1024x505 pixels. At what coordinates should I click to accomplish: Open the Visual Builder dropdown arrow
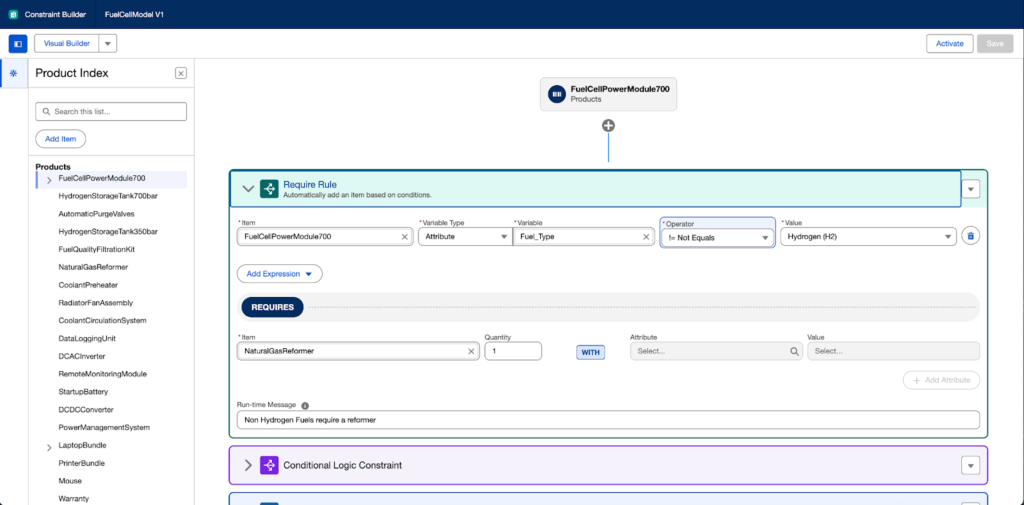coord(108,44)
